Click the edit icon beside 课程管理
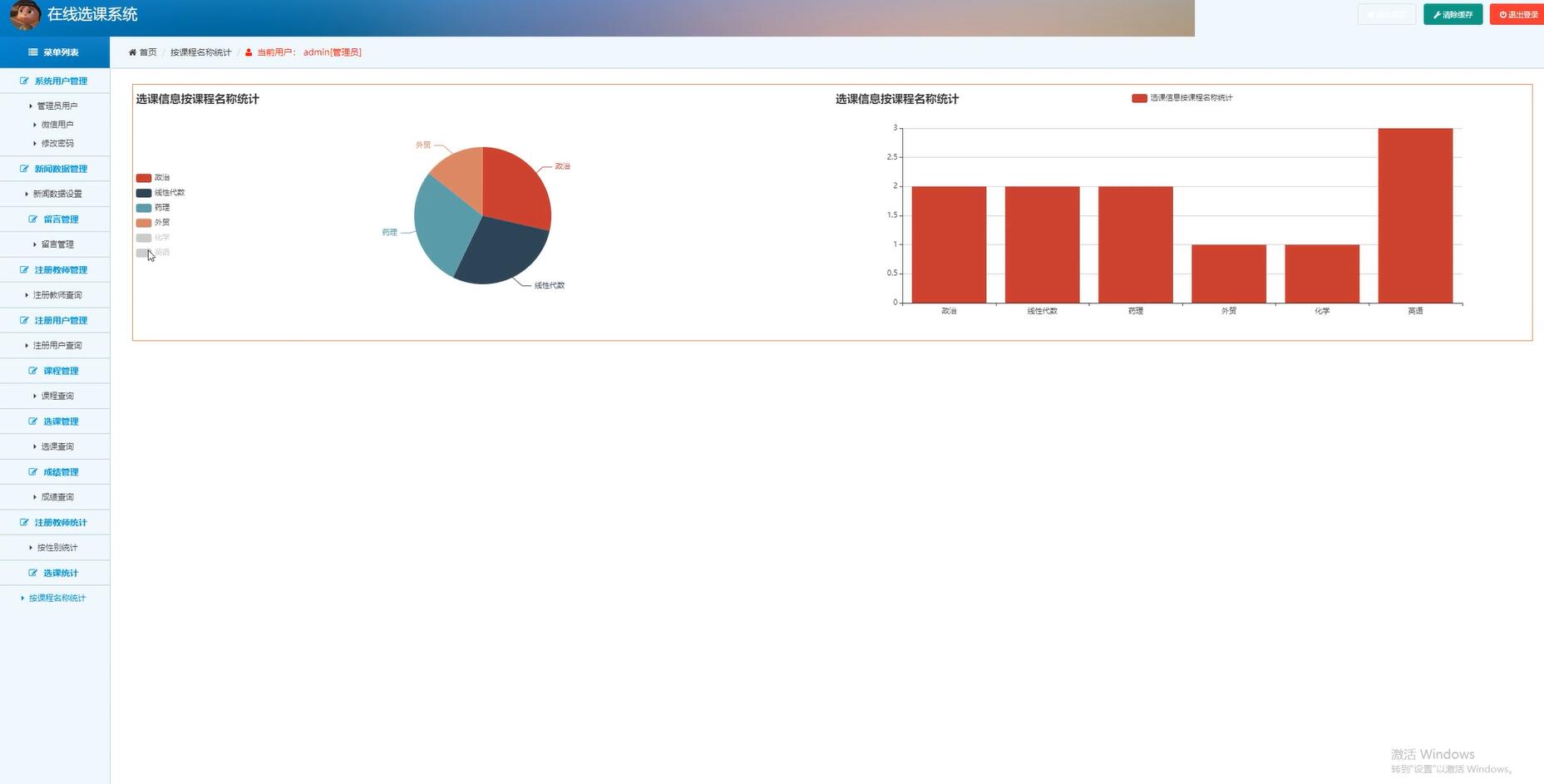 tap(33, 371)
